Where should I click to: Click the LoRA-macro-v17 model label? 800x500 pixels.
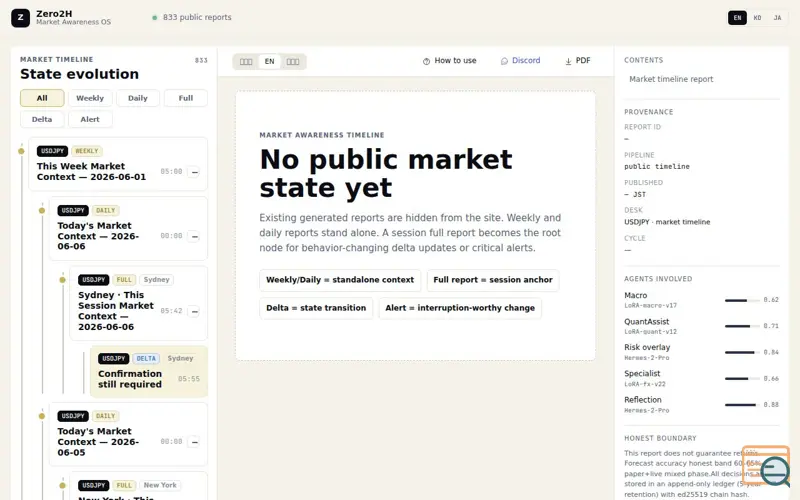(x=651, y=306)
